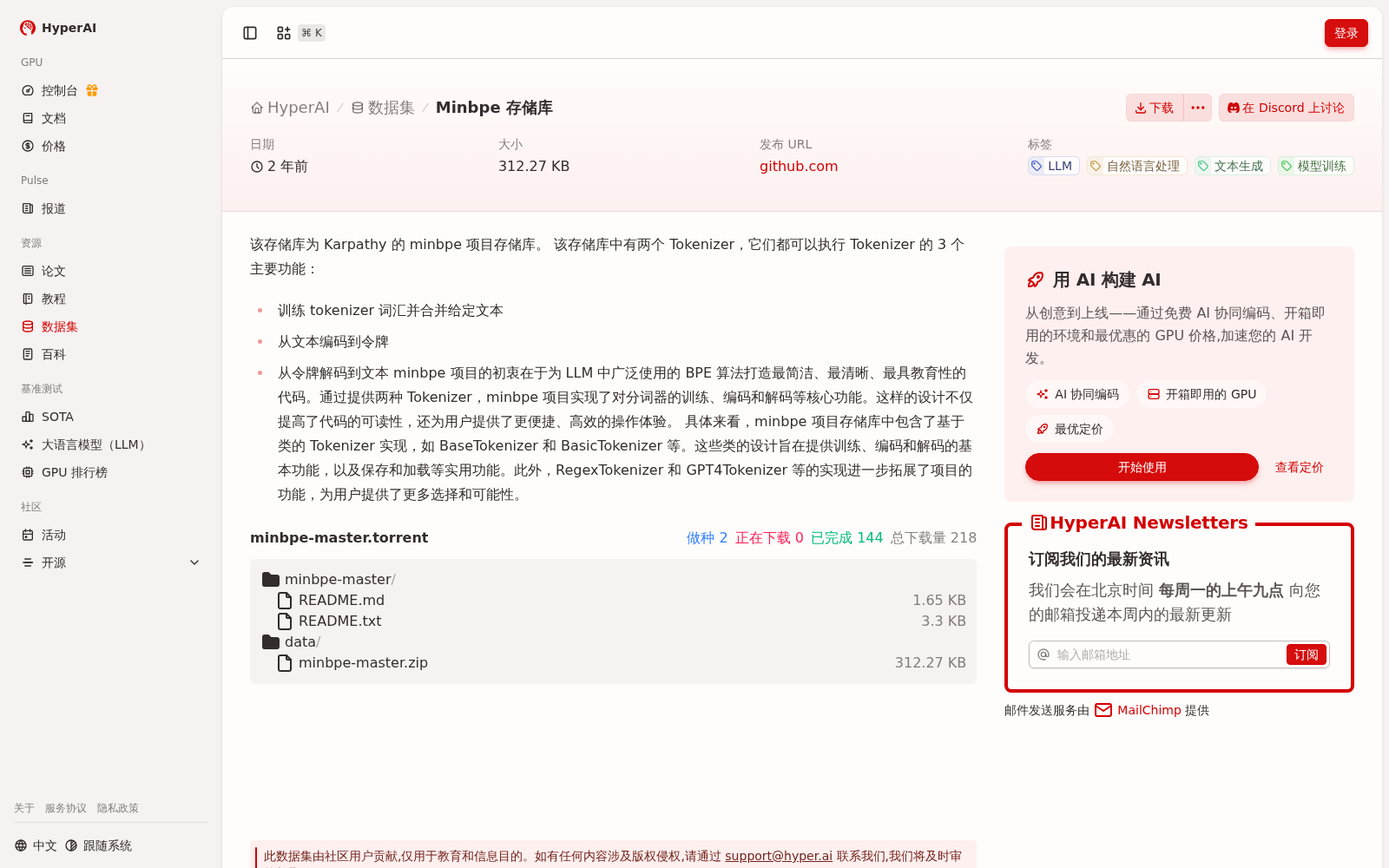Click the red 登录 button
Image resolution: width=1389 pixels, height=868 pixels.
point(1346,33)
